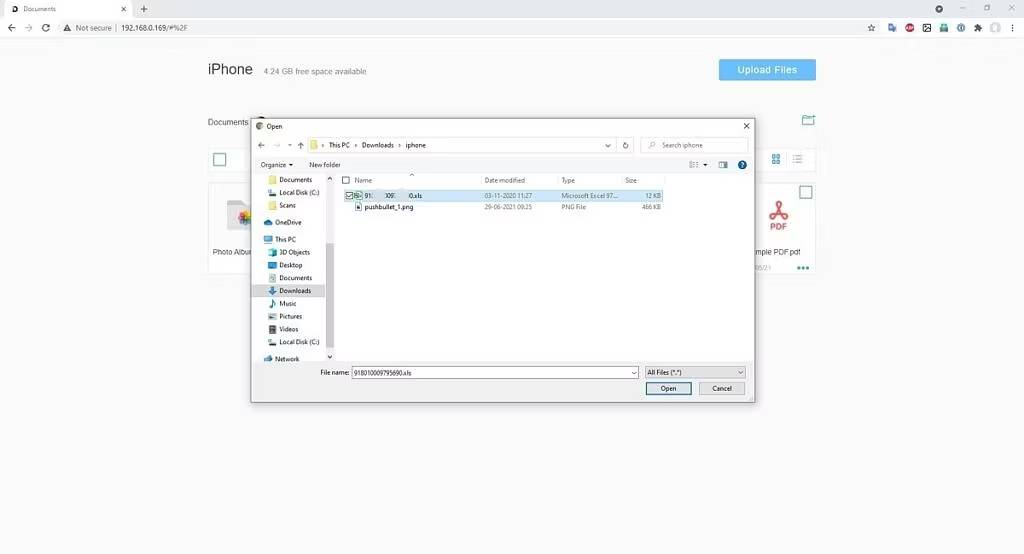Switch to list view on Documents page
1024x554 pixels.
point(797,159)
